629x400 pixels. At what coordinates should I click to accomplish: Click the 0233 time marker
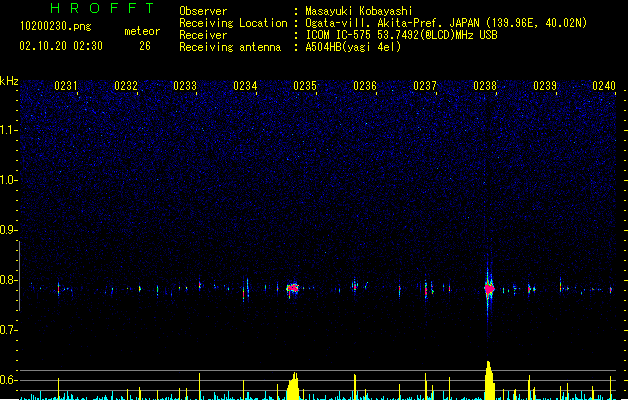tap(185, 86)
